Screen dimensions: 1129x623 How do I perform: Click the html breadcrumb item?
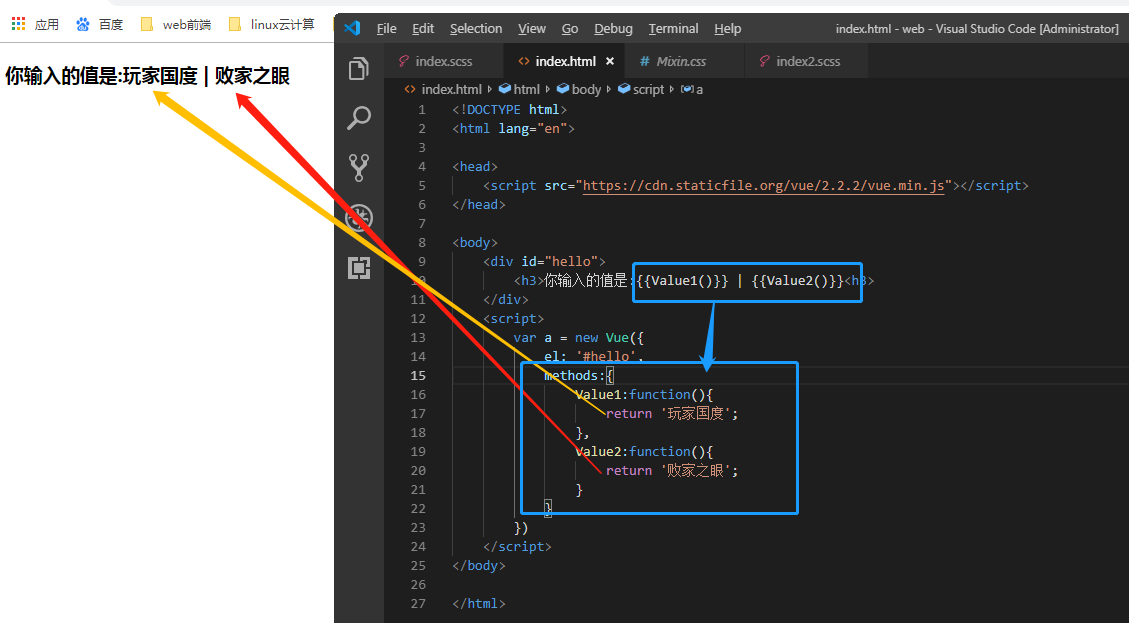(519, 89)
